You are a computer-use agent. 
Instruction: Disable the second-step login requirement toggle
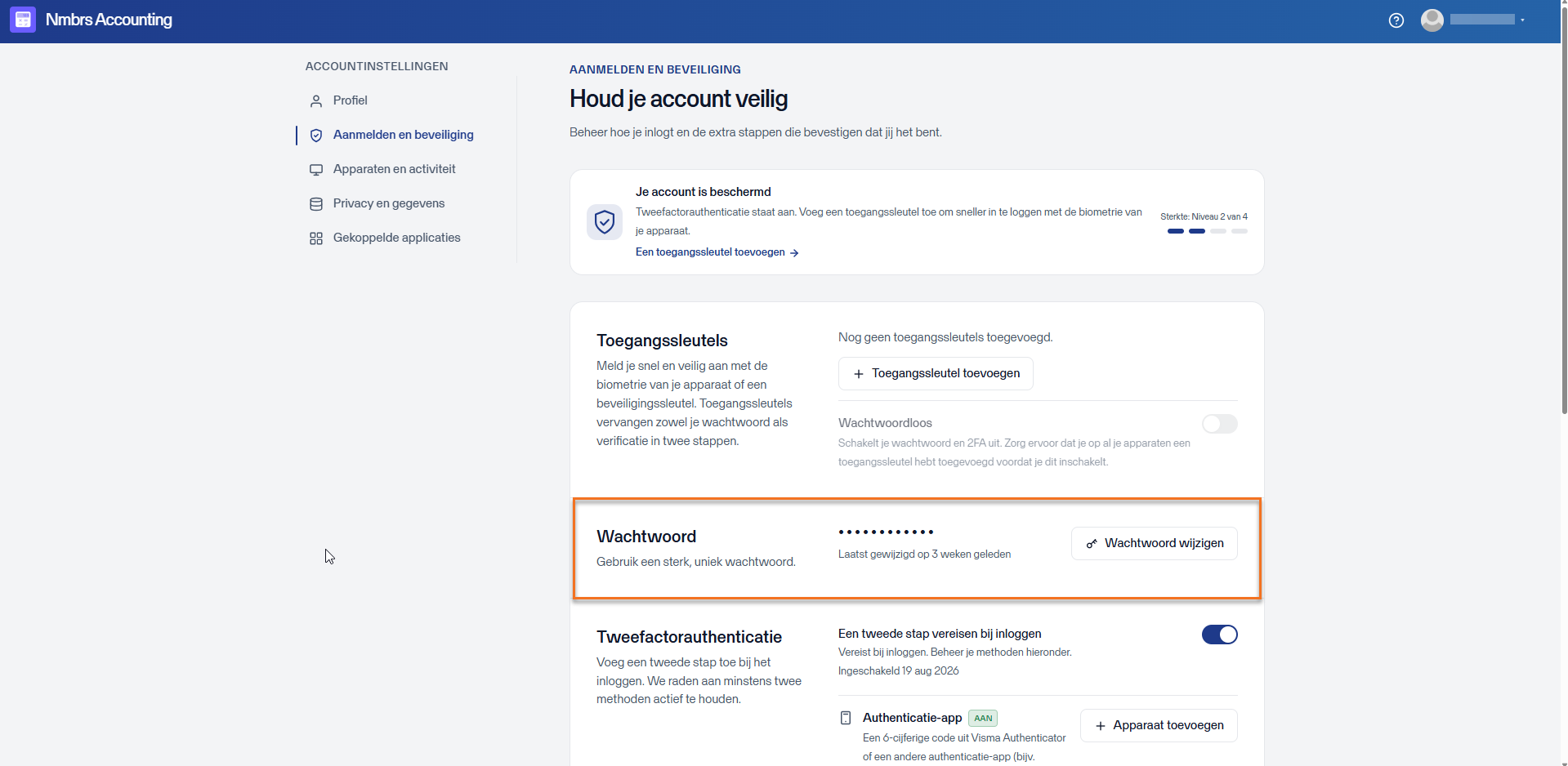click(1220, 635)
